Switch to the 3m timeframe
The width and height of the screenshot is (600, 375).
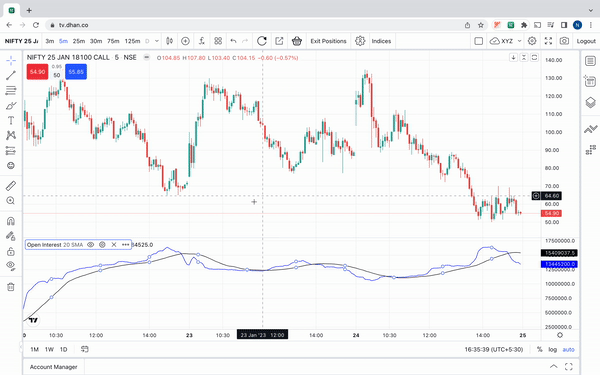click(x=50, y=41)
